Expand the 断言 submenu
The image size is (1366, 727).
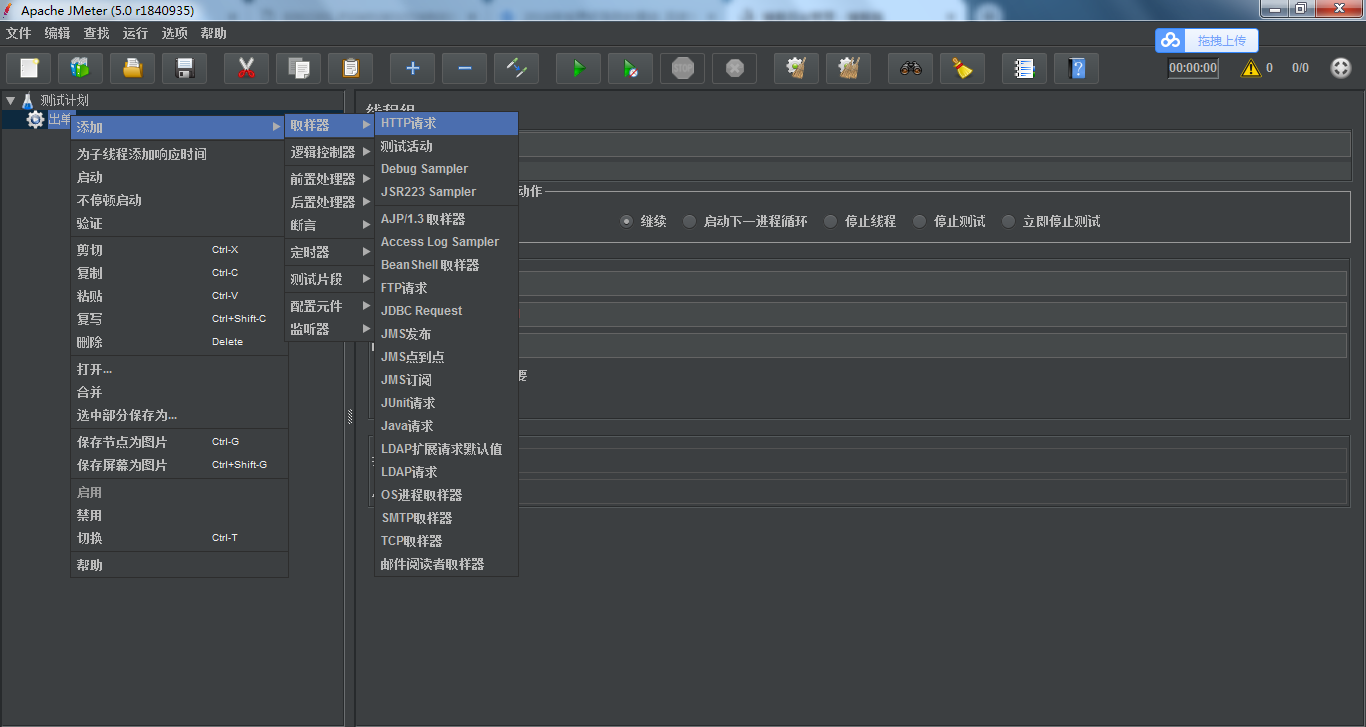331,225
